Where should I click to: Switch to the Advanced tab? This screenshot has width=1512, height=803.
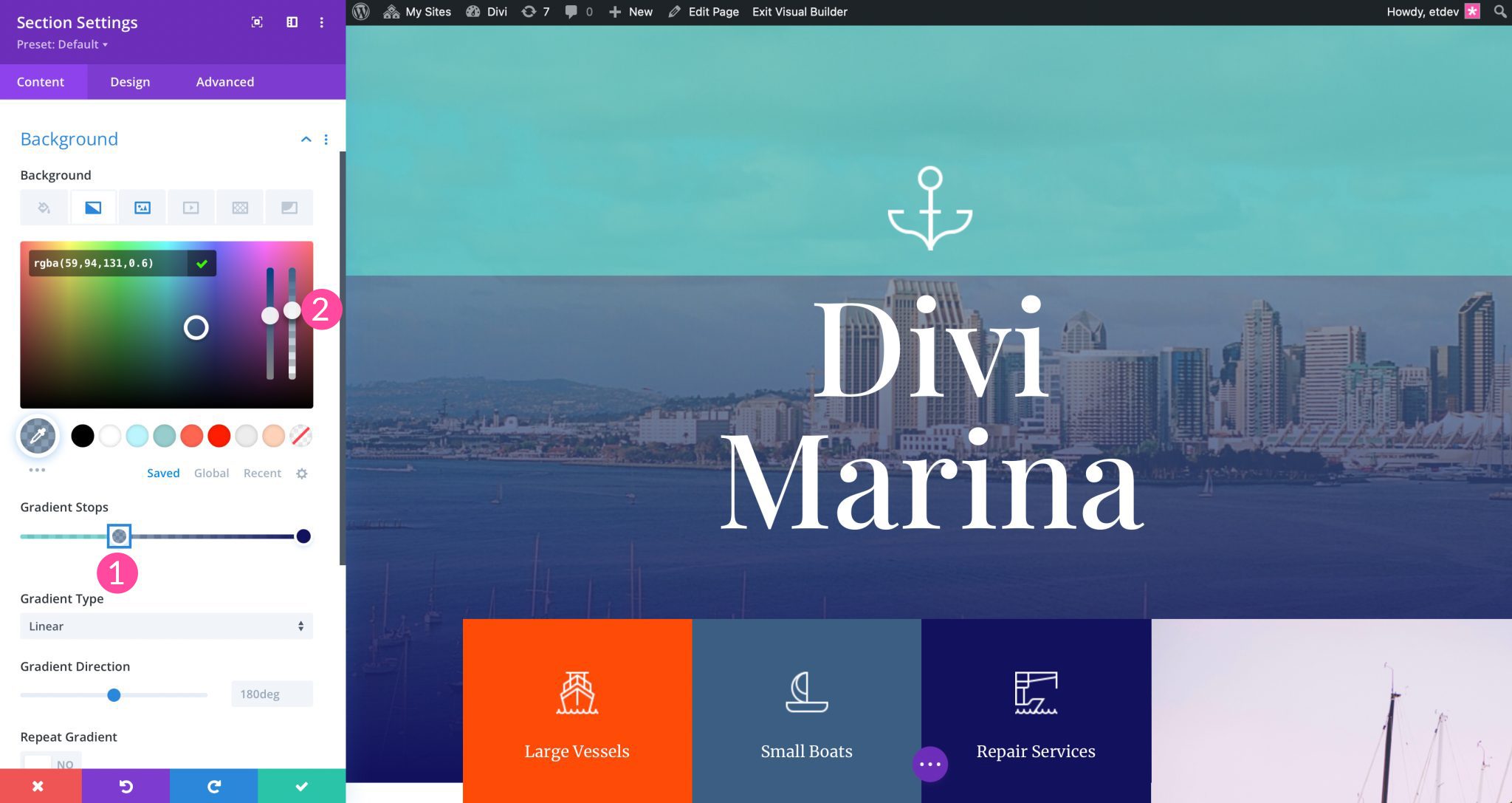tap(225, 81)
